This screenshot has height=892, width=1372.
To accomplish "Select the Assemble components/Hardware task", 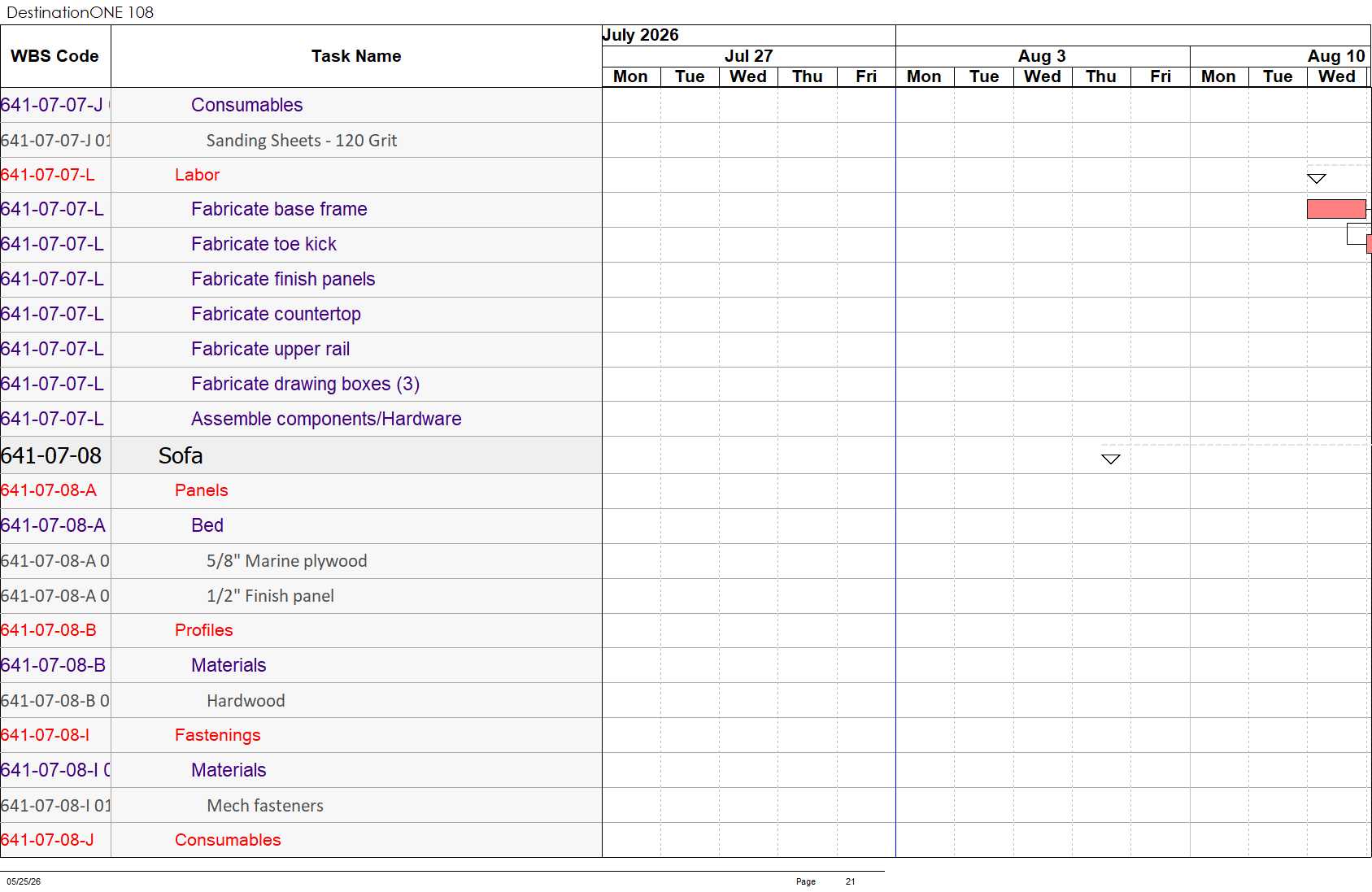I will [326, 419].
